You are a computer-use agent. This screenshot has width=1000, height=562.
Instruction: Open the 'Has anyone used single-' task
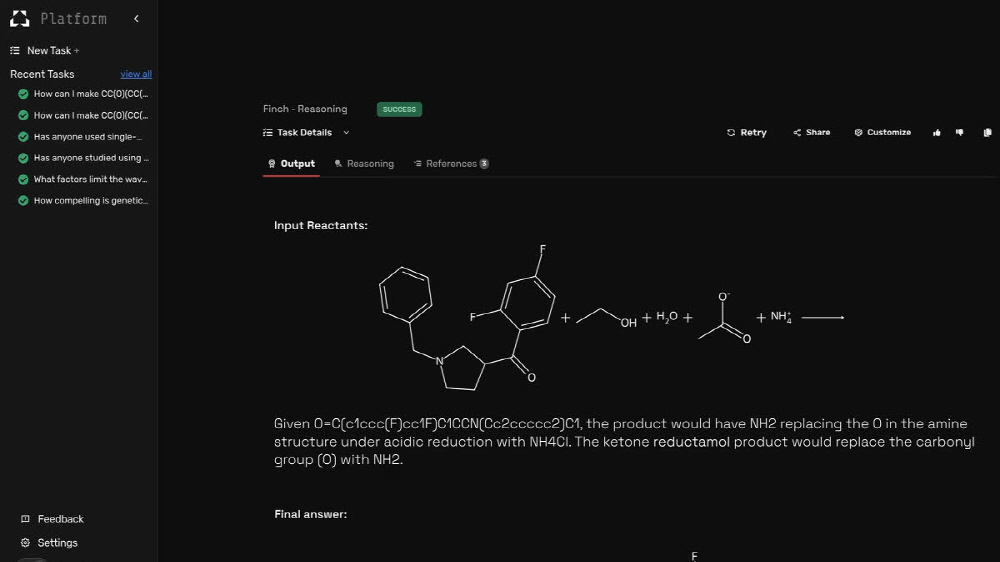(87, 137)
